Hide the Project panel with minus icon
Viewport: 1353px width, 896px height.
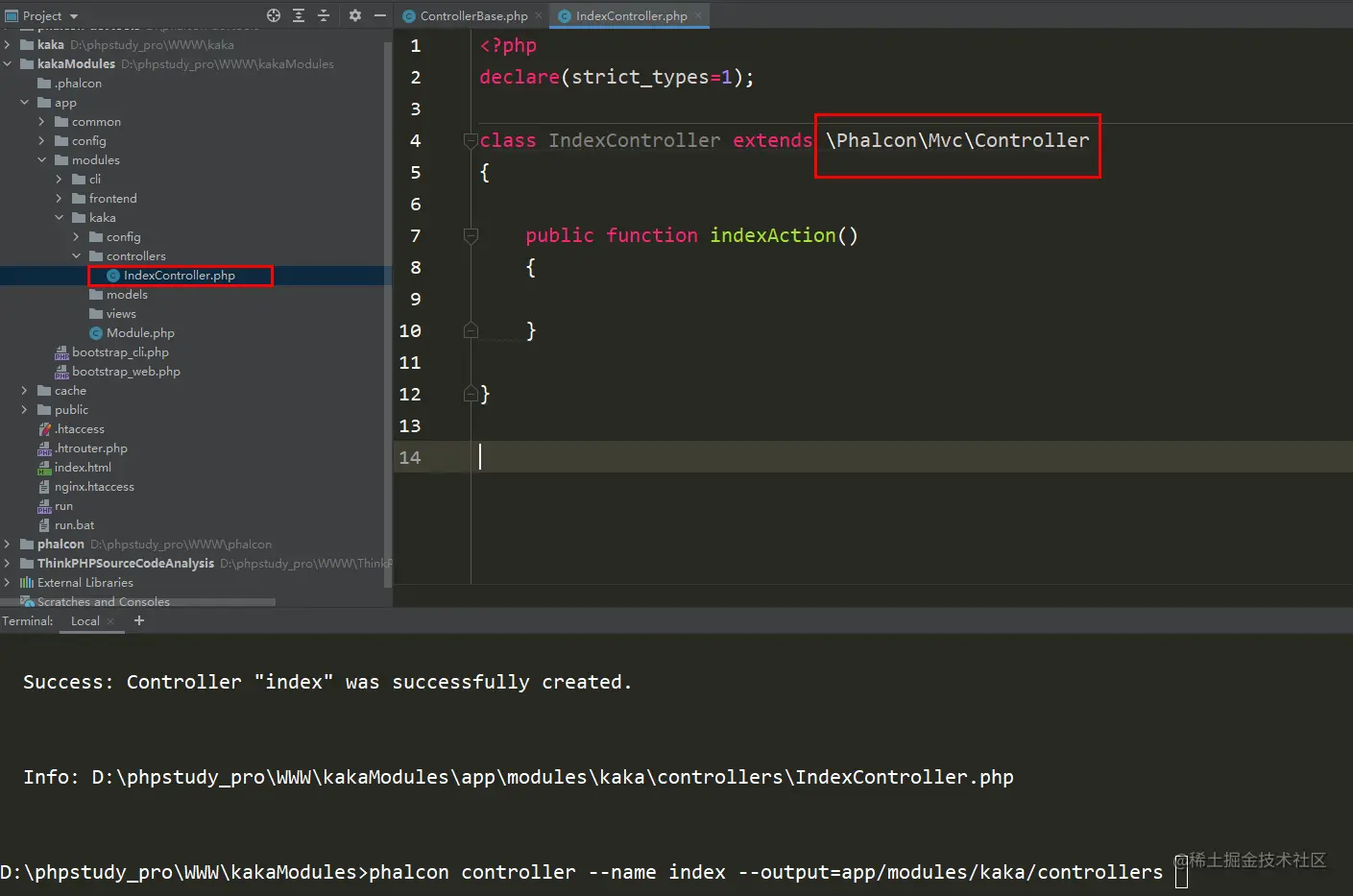coord(380,15)
